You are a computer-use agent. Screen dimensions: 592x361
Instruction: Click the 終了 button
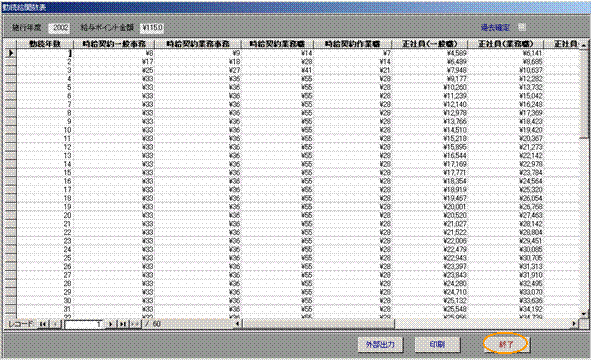[x=506, y=344]
